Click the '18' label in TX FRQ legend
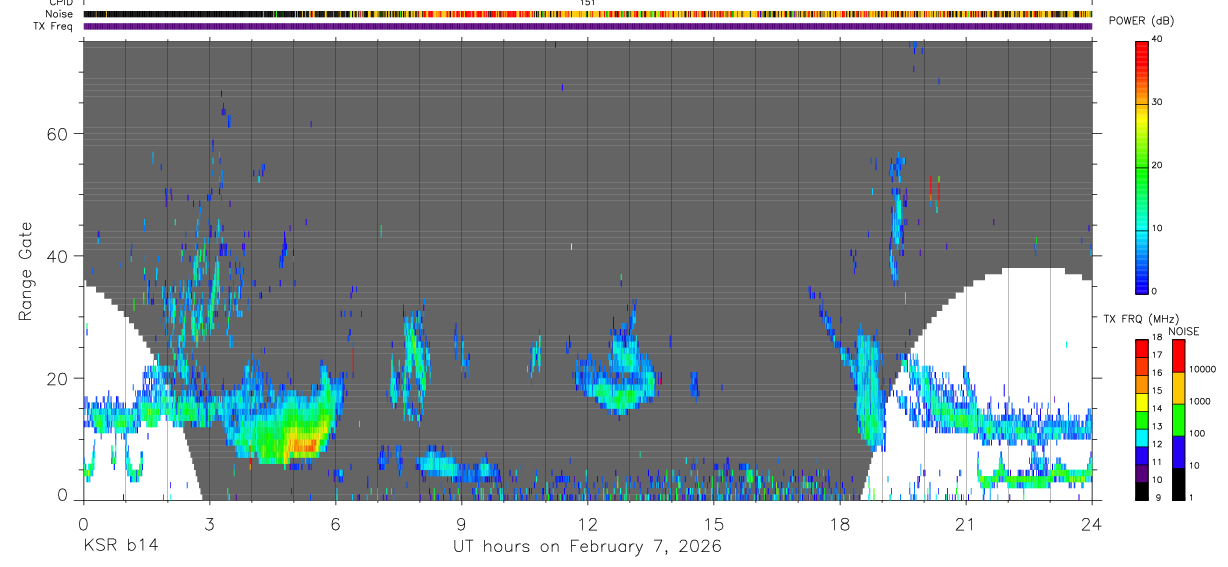1228x567 pixels. [1157, 338]
